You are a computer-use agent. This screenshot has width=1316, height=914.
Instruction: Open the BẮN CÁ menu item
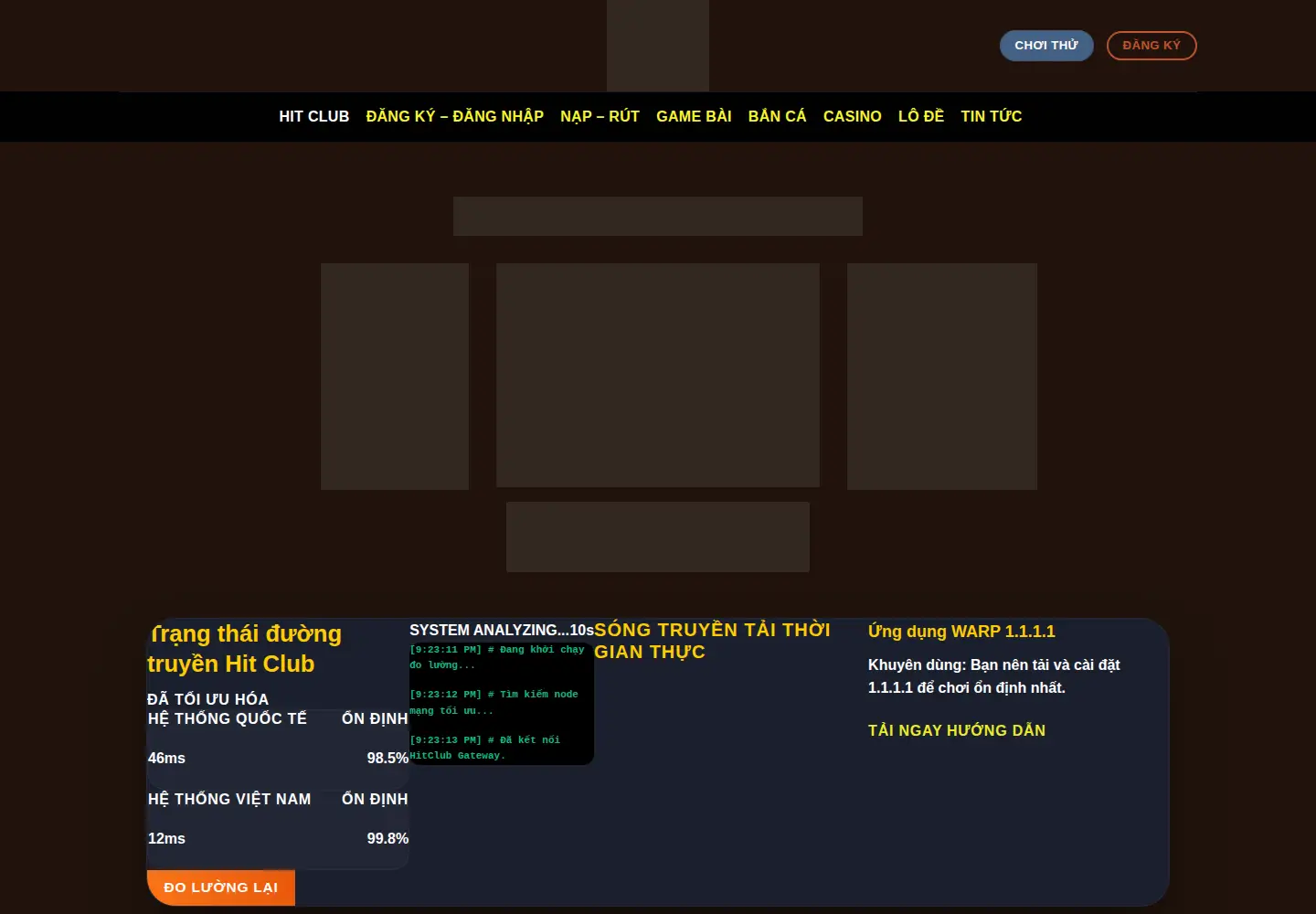[x=778, y=116]
